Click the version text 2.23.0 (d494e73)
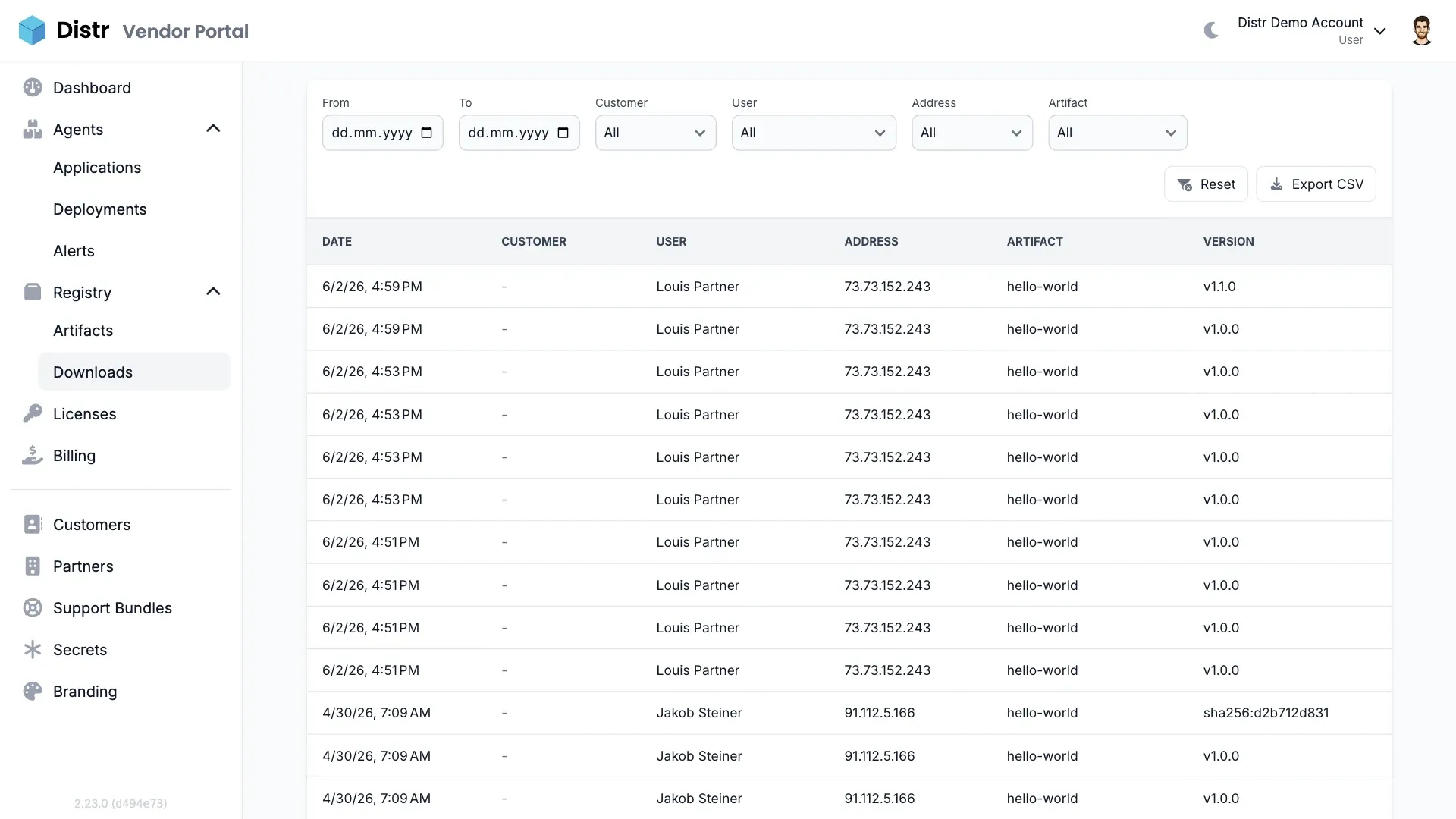The width and height of the screenshot is (1456, 819). coord(121,803)
